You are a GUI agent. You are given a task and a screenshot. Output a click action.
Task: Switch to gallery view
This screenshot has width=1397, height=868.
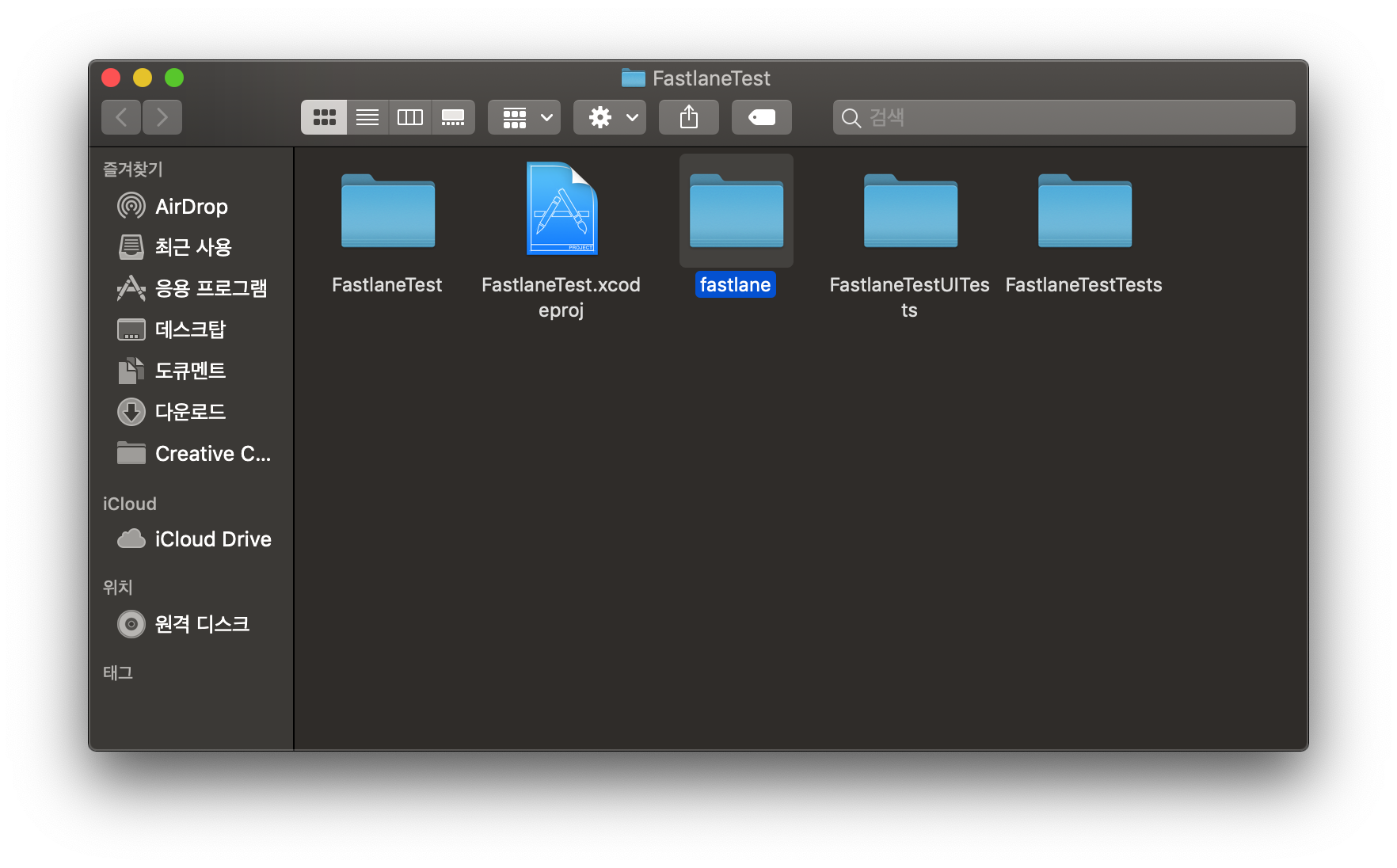pyautogui.click(x=453, y=117)
